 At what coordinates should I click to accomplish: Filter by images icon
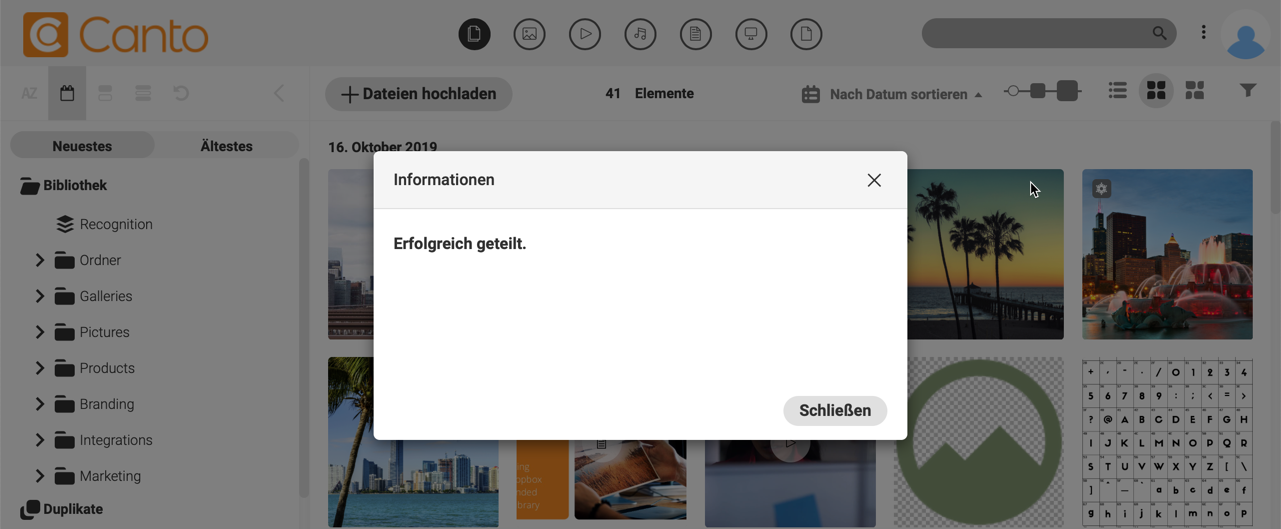click(x=529, y=34)
